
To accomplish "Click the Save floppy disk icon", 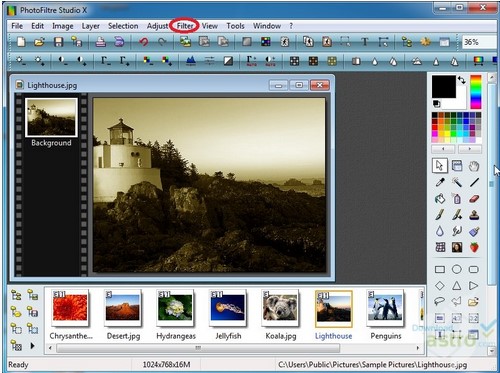I will [59, 42].
